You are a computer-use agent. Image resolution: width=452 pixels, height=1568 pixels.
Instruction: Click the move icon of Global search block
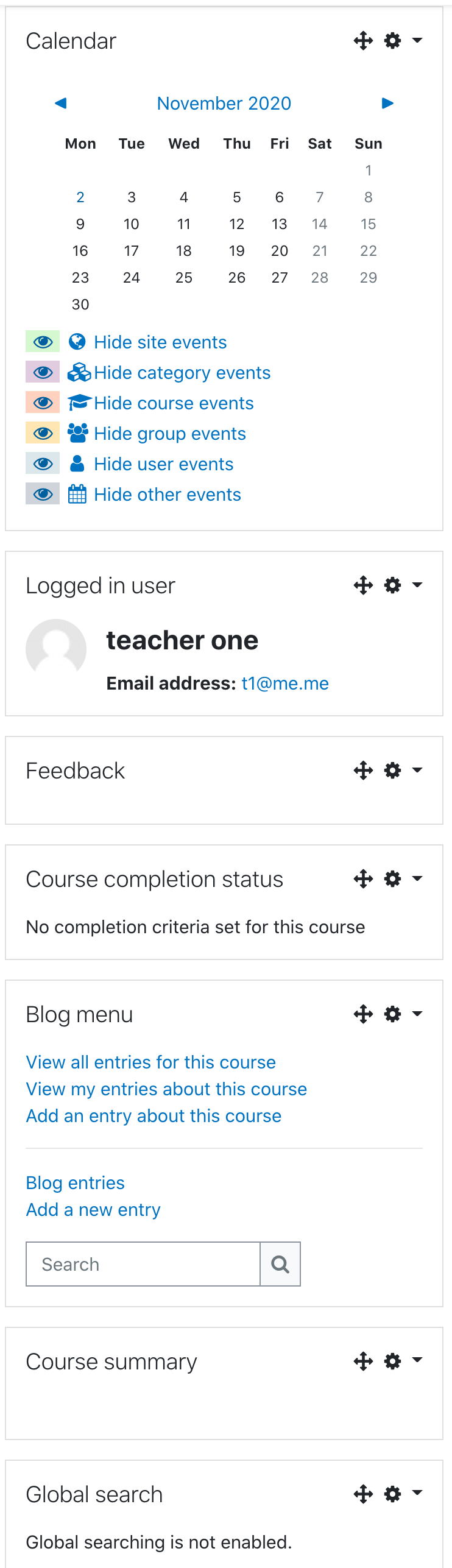point(364,1494)
